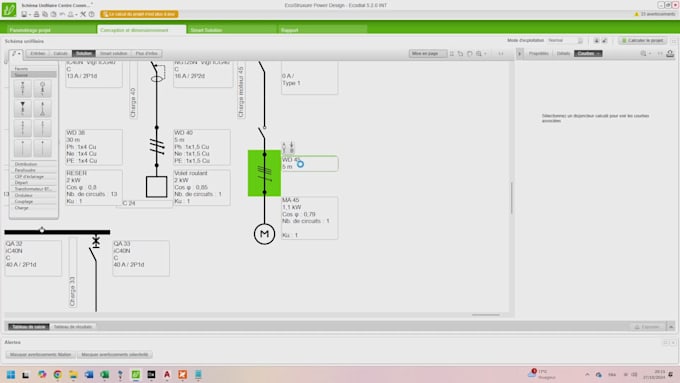Select the Courbes tab in right panel
The height and width of the screenshot is (383, 680).
pos(588,53)
